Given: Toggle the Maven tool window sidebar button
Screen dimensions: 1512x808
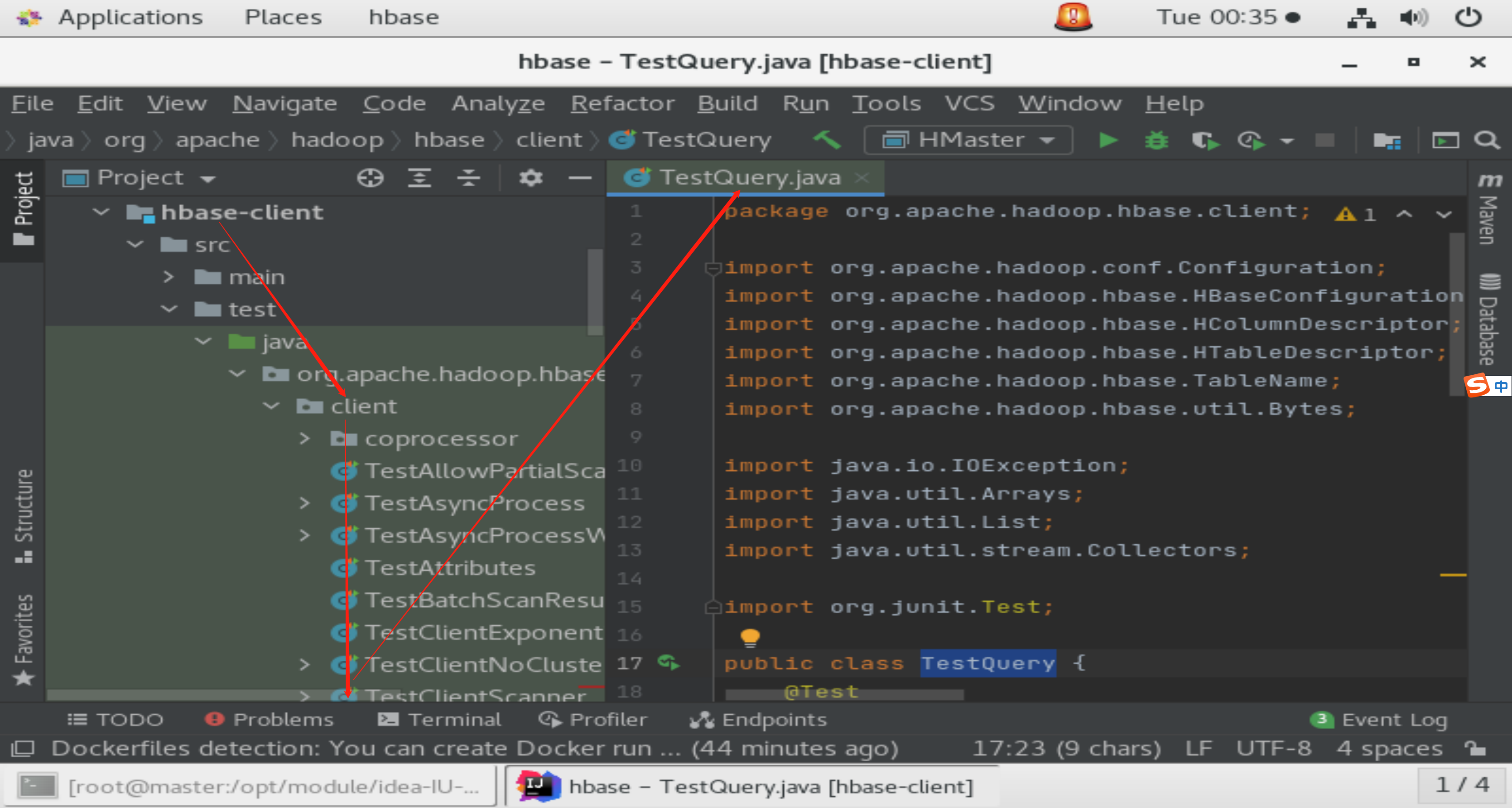Looking at the screenshot, I should pyautogui.click(x=1488, y=210).
